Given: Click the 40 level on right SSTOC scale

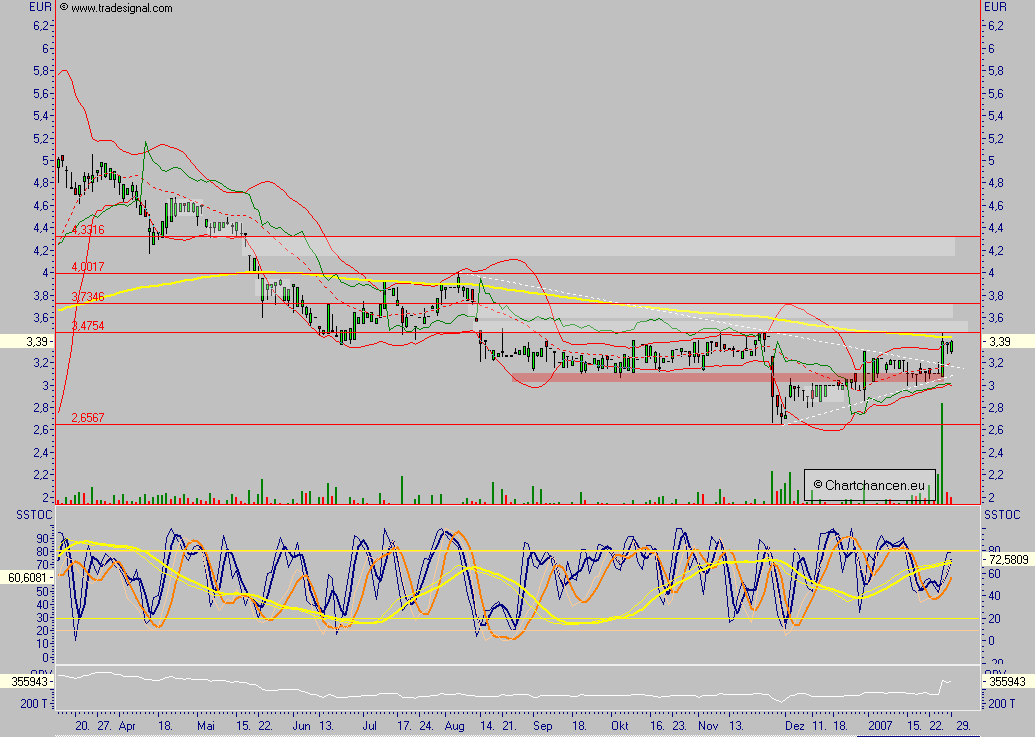Looking at the screenshot, I should click(x=994, y=596).
